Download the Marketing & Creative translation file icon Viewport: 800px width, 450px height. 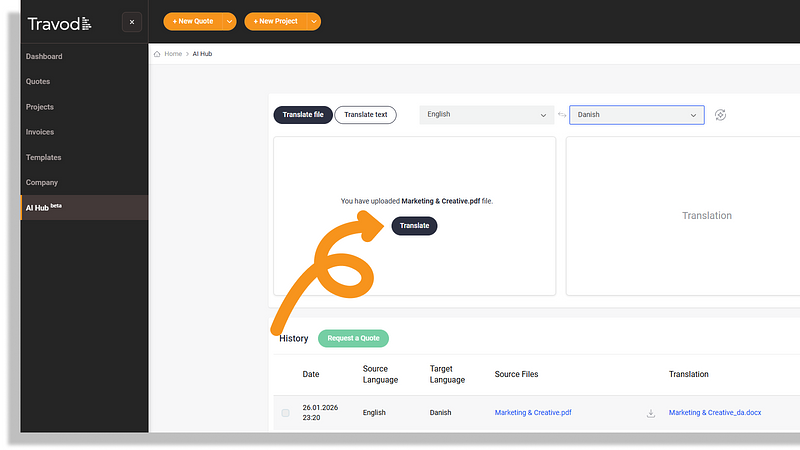(x=651, y=413)
